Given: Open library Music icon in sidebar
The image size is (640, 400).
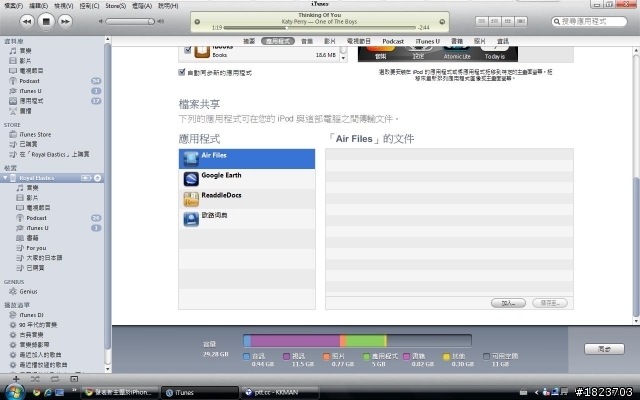Looking at the screenshot, I should click(x=13, y=51).
